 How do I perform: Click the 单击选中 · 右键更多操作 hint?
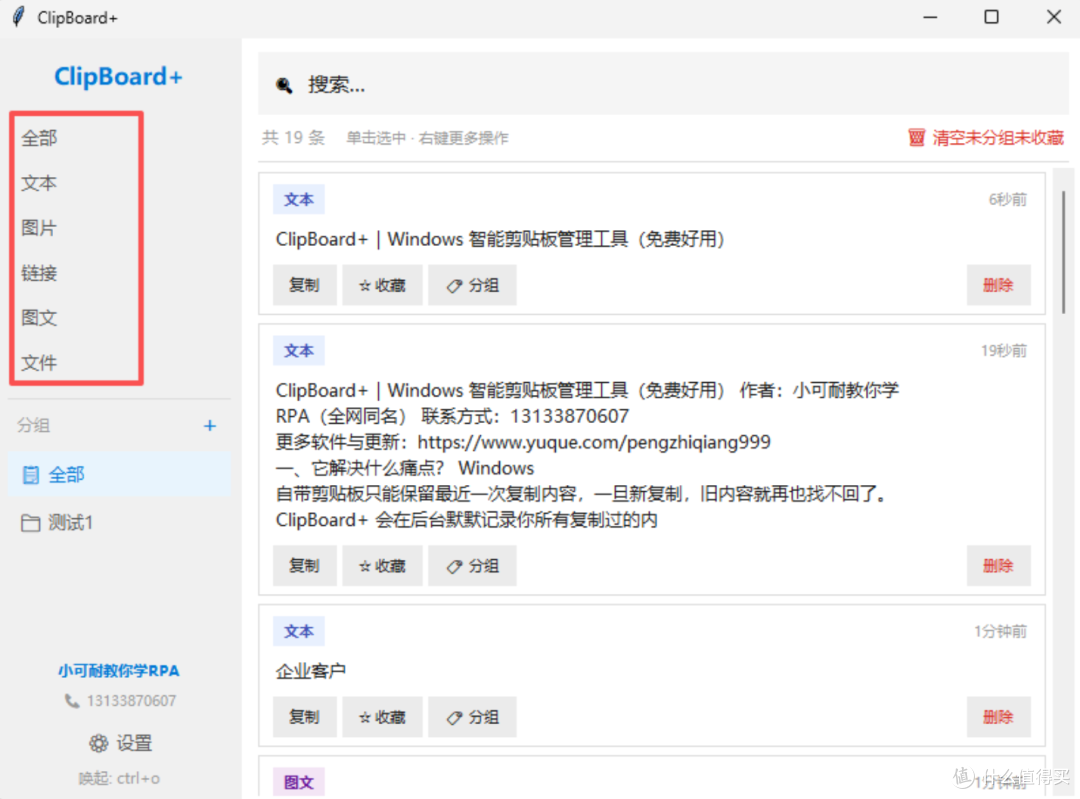click(x=427, y=138)
